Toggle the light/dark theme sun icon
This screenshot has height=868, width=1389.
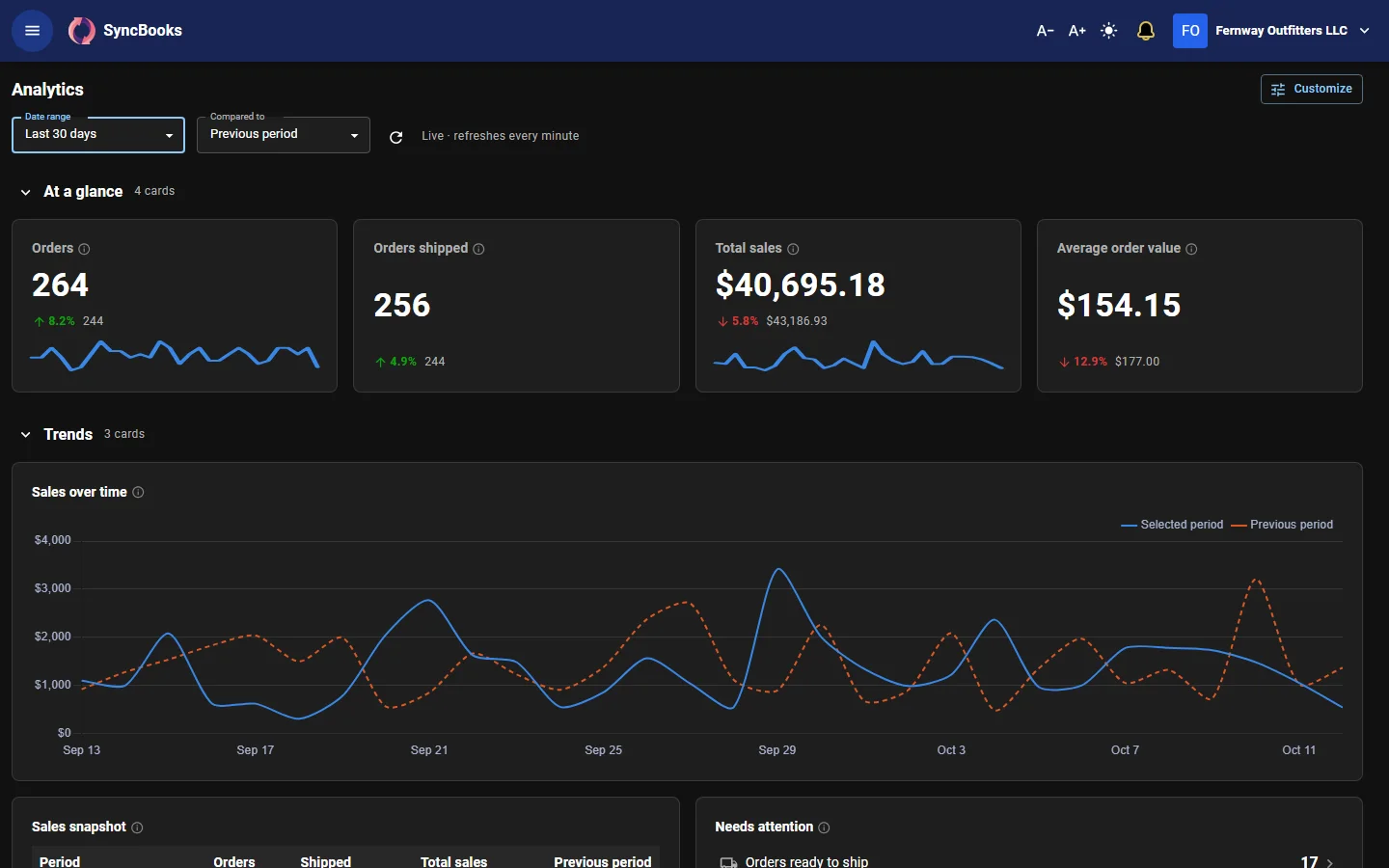pyautogui.click(x=1109, y=31)
